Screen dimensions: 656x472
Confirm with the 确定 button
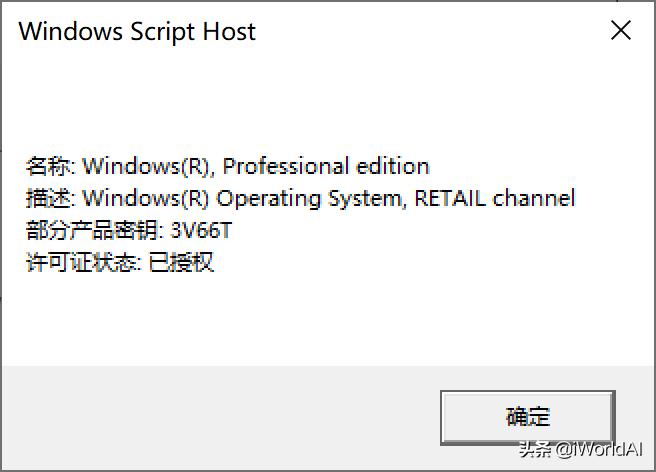pyautogui.click(x=528, y=417)
